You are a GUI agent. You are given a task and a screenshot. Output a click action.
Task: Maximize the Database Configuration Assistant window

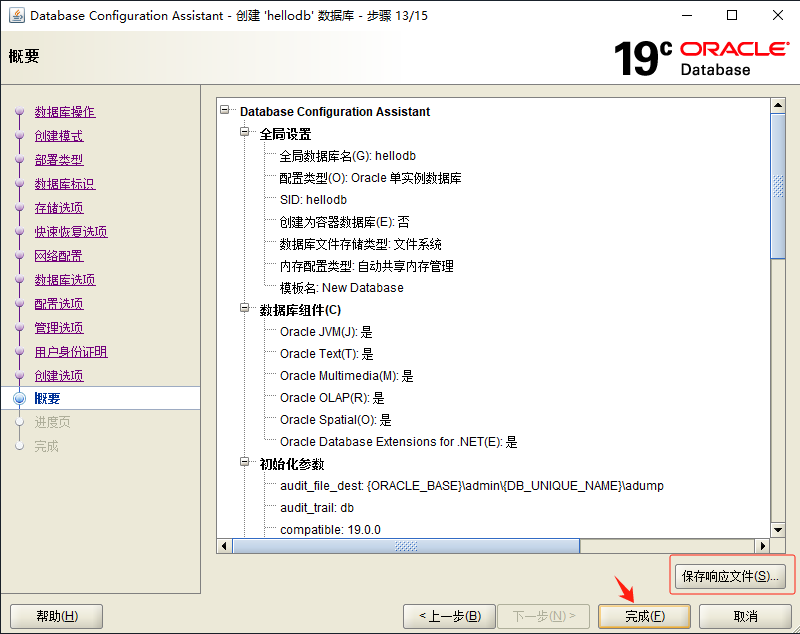point(732,15)
